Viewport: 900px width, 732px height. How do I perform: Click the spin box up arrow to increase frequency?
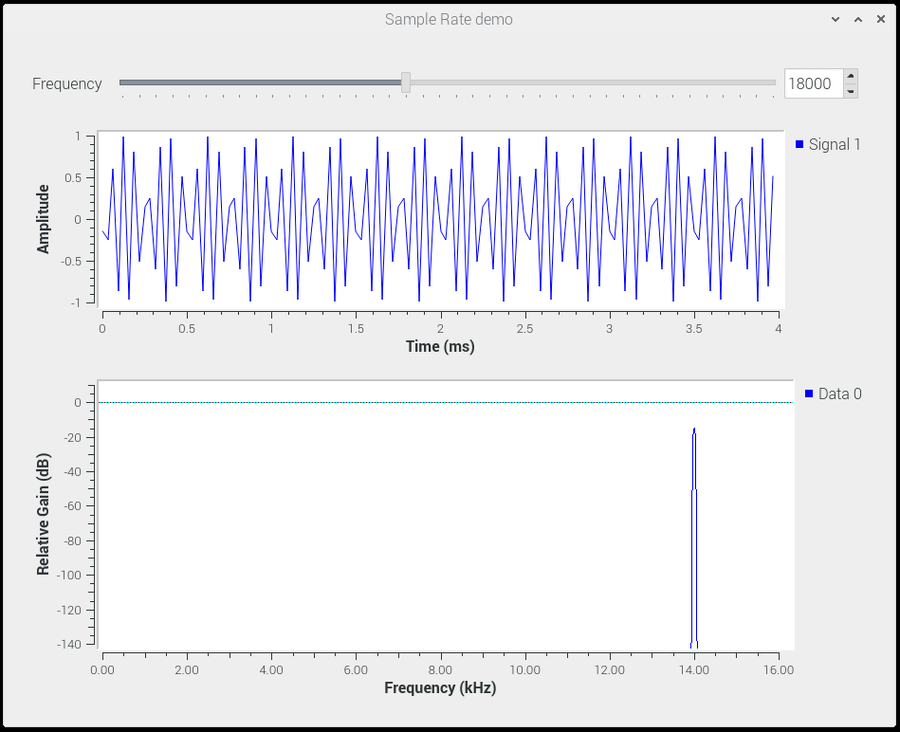point(849,76)
